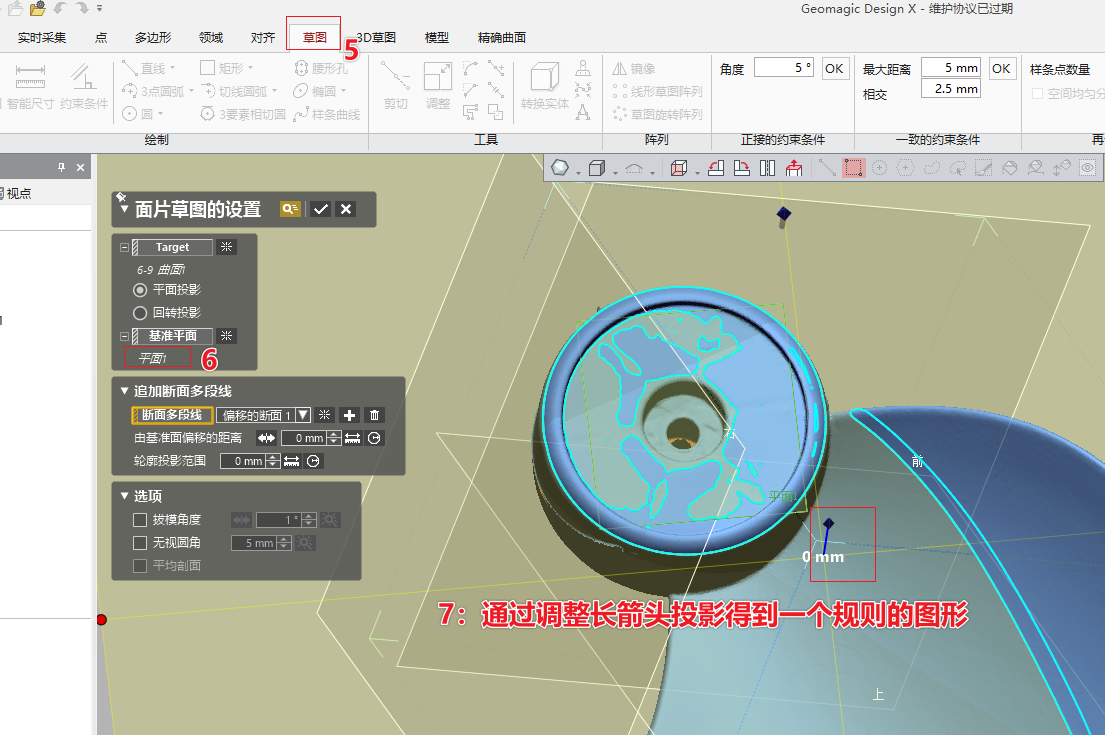Open the 偏移的断面1 dropdown
This screenshot has height=735, width=1105.
point(303,415)
